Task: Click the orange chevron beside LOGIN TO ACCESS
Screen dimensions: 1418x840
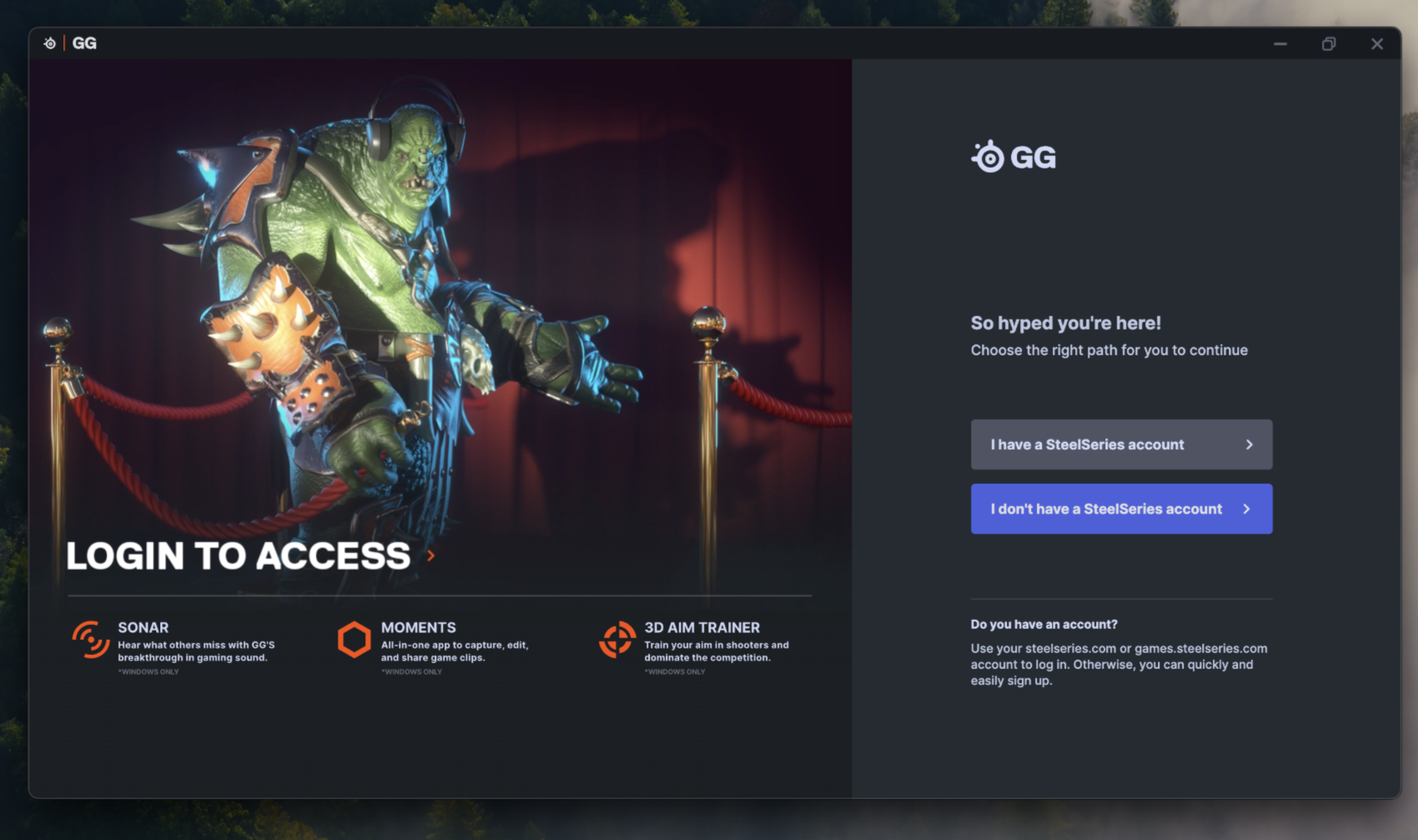Action: click(x=430, y=556)
